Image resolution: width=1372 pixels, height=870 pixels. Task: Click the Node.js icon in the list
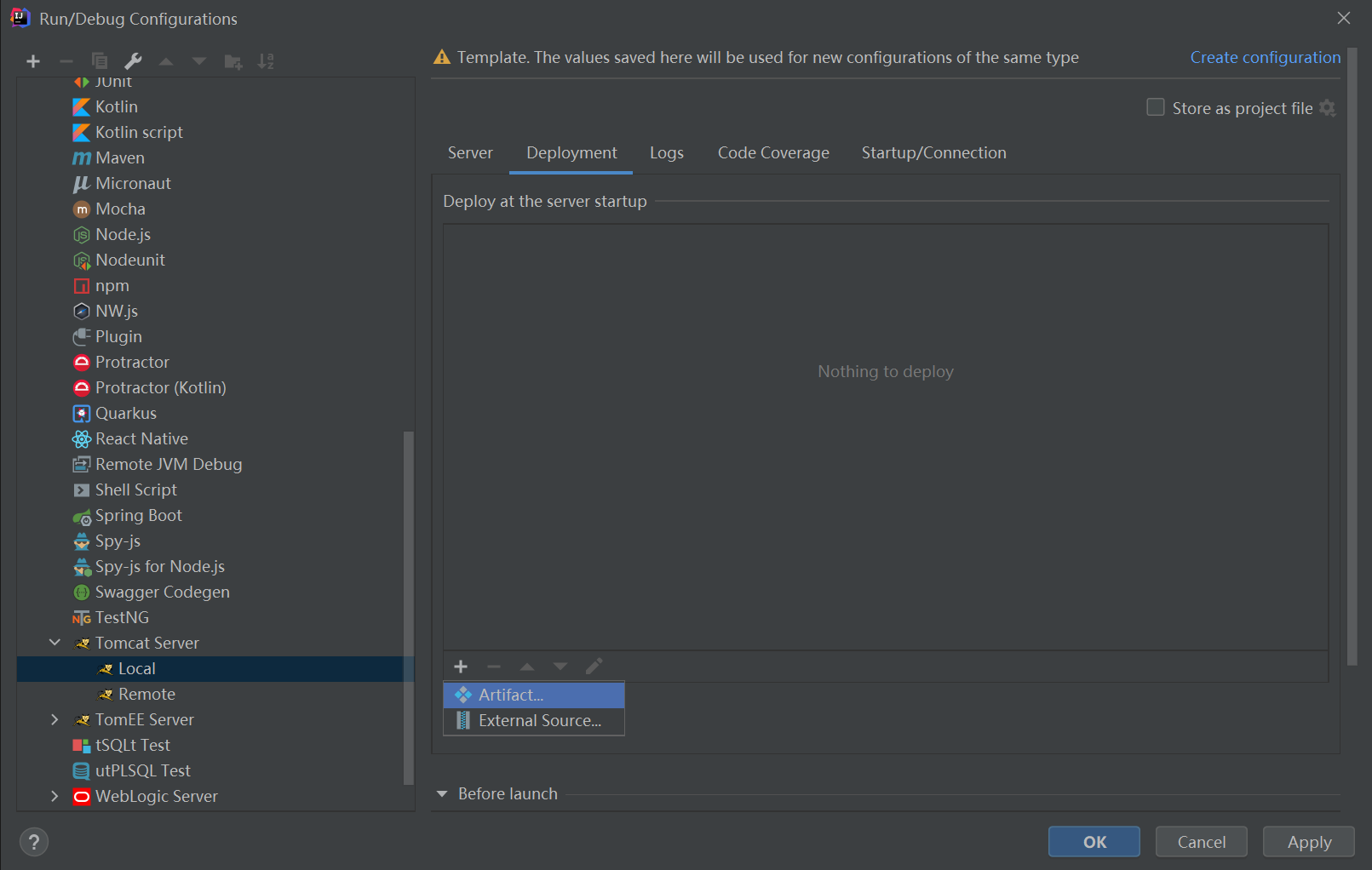point(82,235)
